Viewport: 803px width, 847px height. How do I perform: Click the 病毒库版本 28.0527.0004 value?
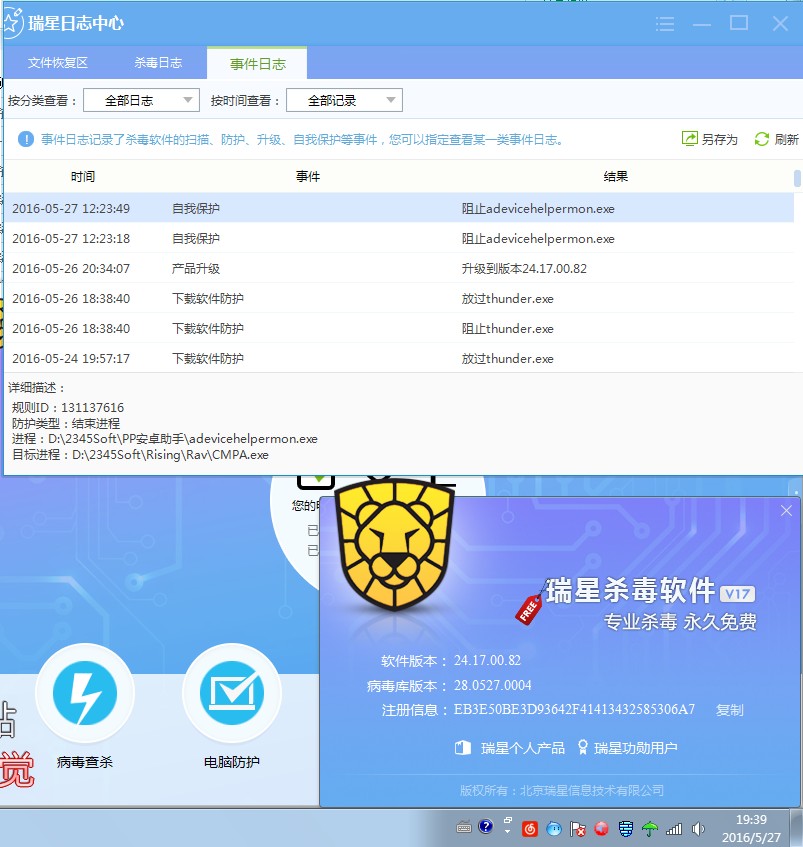tap(492, 685)
